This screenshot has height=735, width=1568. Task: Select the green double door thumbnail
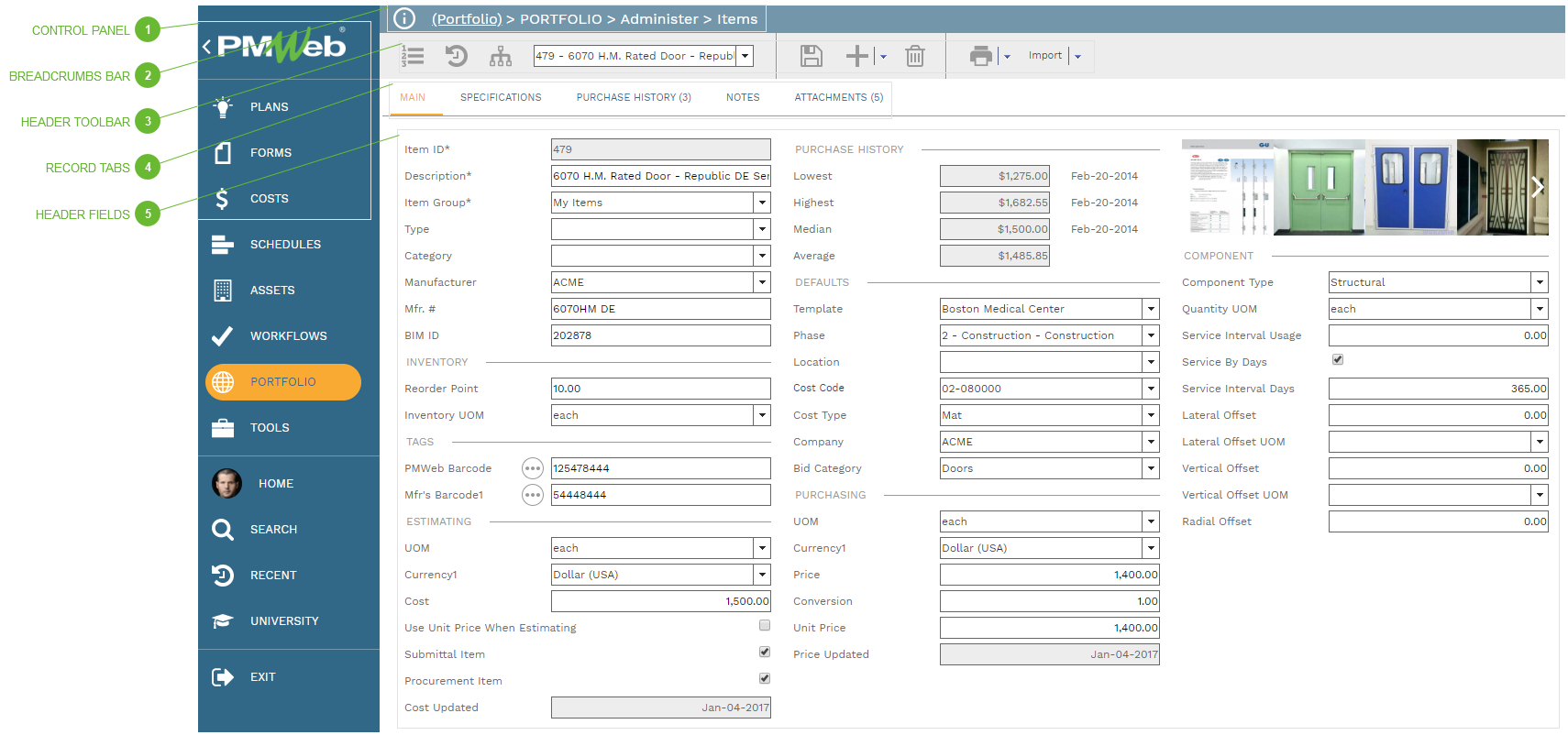pos(1319,187)
